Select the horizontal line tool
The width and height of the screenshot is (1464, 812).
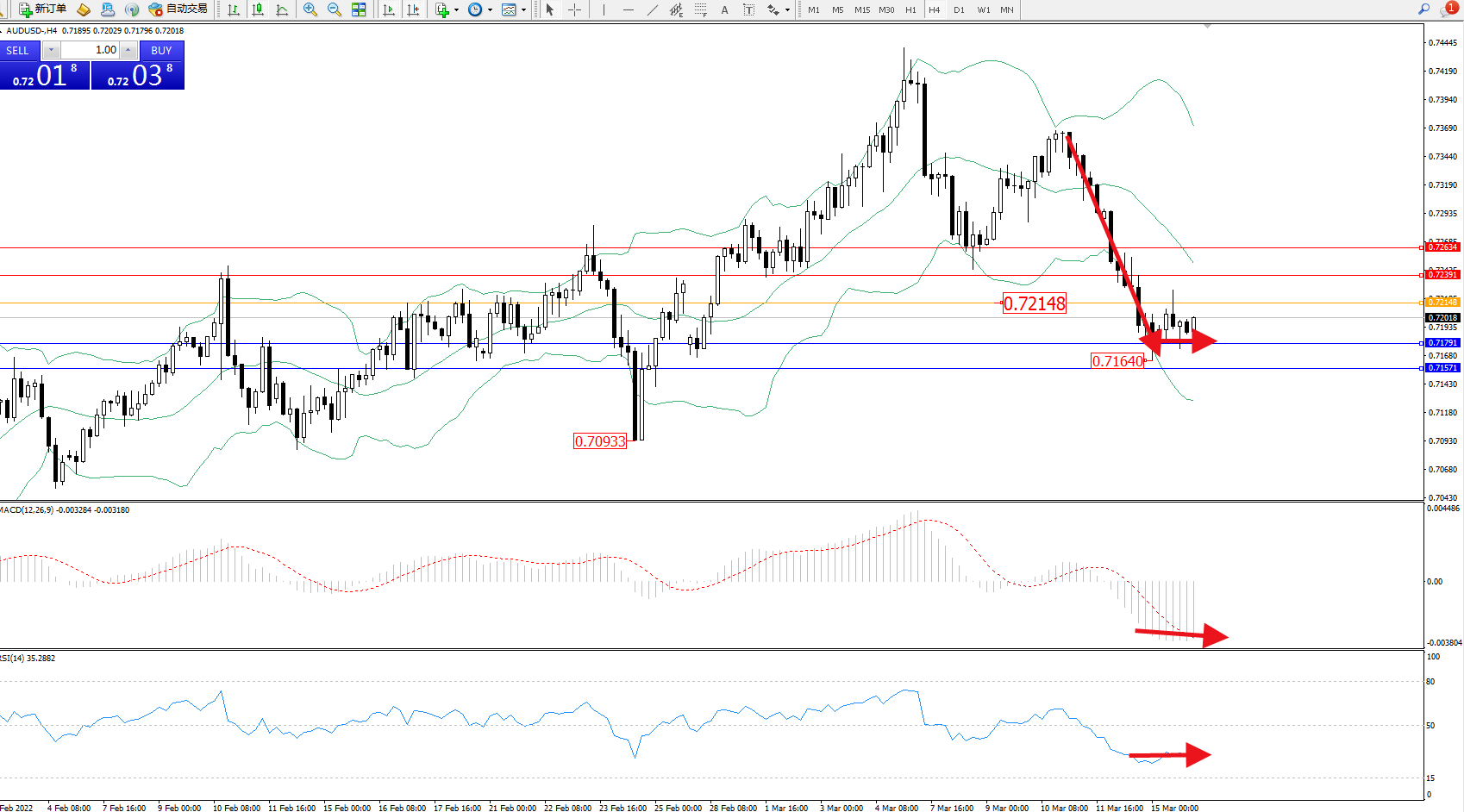pos(628,9)
